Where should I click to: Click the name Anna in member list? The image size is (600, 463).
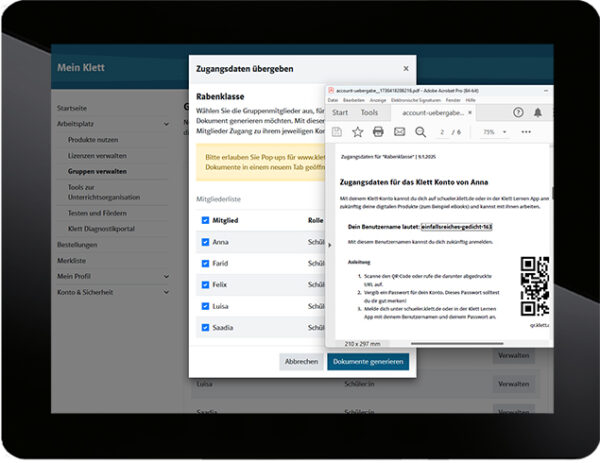point(220,242)
